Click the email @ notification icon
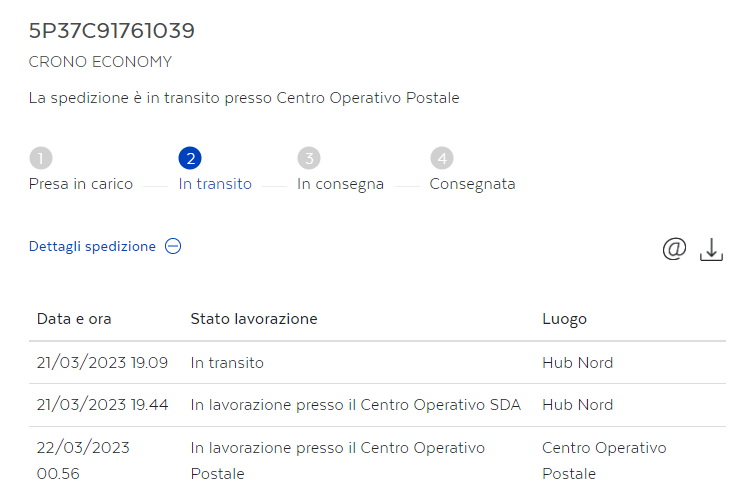Viewport: 746px width, 494px height. pos(674,248)
